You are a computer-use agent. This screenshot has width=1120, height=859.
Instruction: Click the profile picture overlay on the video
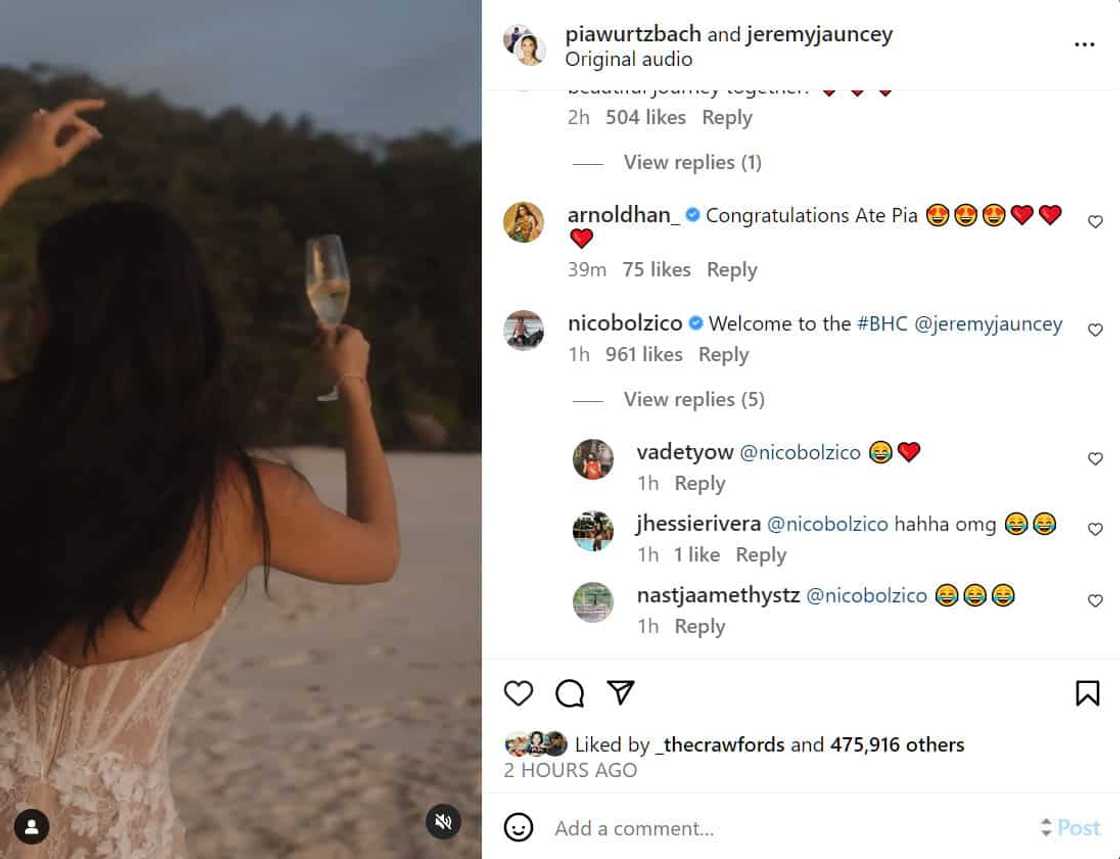pyautogui.click(x=31, y=826)
